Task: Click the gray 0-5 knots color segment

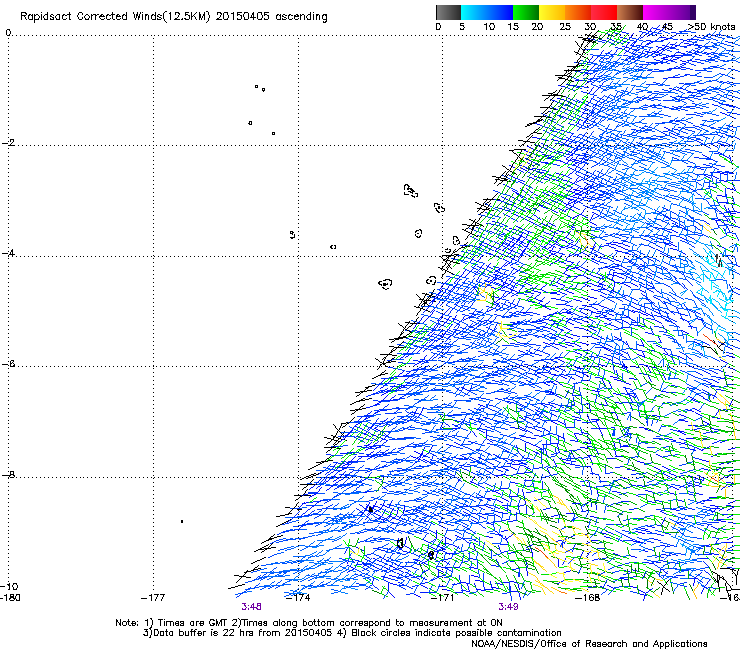Action: (448, 12)
